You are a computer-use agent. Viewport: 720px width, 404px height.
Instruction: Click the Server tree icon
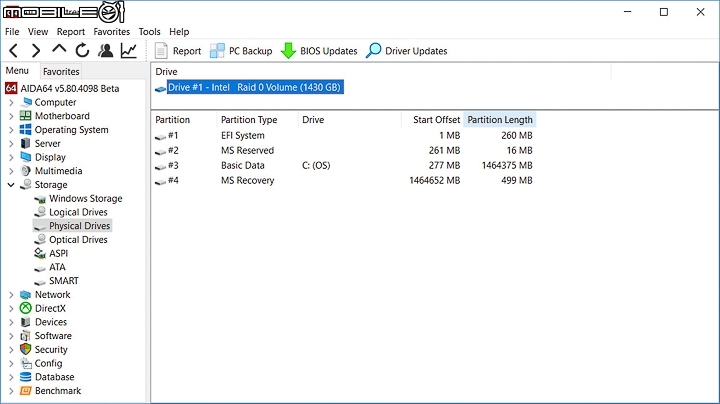[x=26, y=143]
